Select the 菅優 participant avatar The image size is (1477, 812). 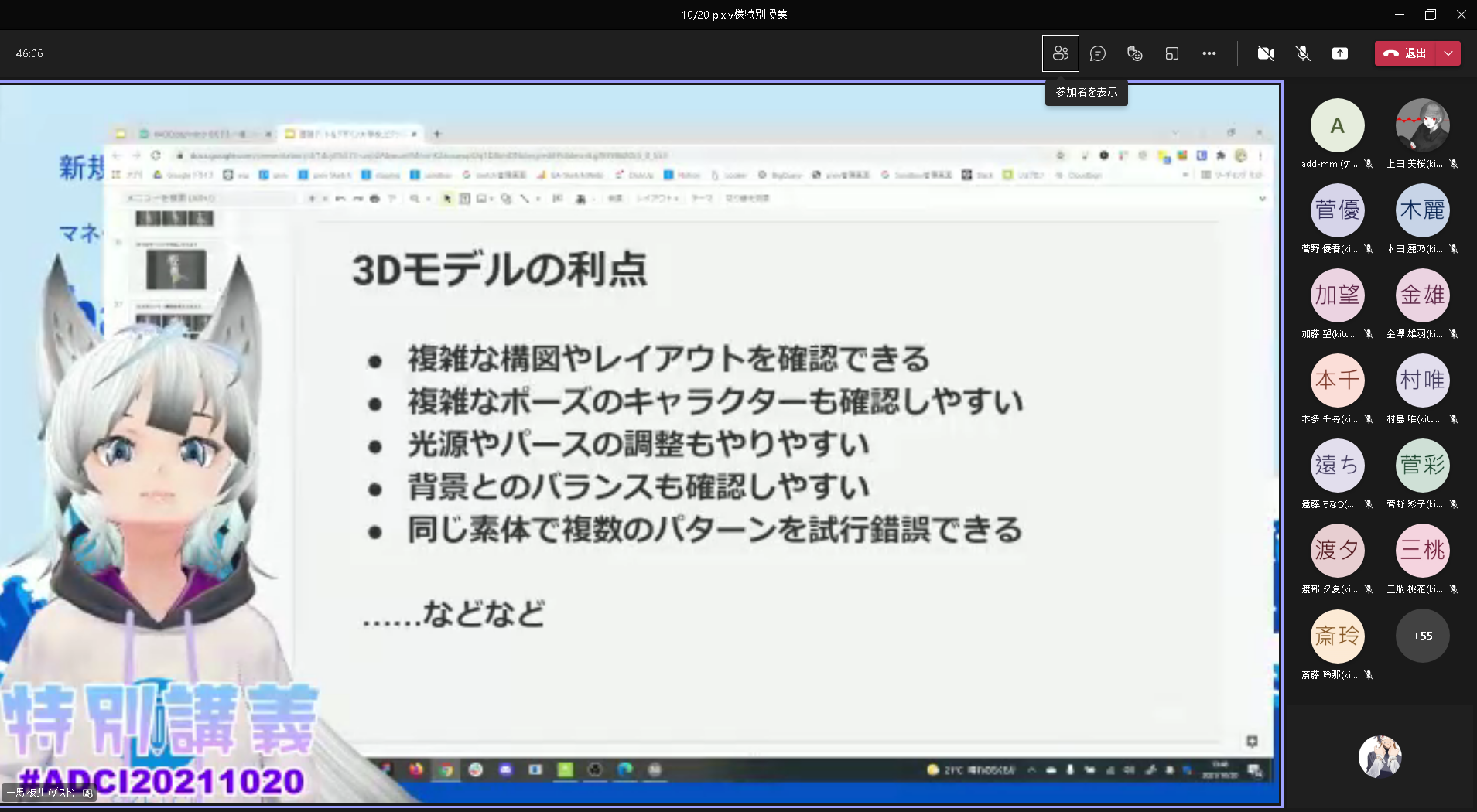point(1337,210)
